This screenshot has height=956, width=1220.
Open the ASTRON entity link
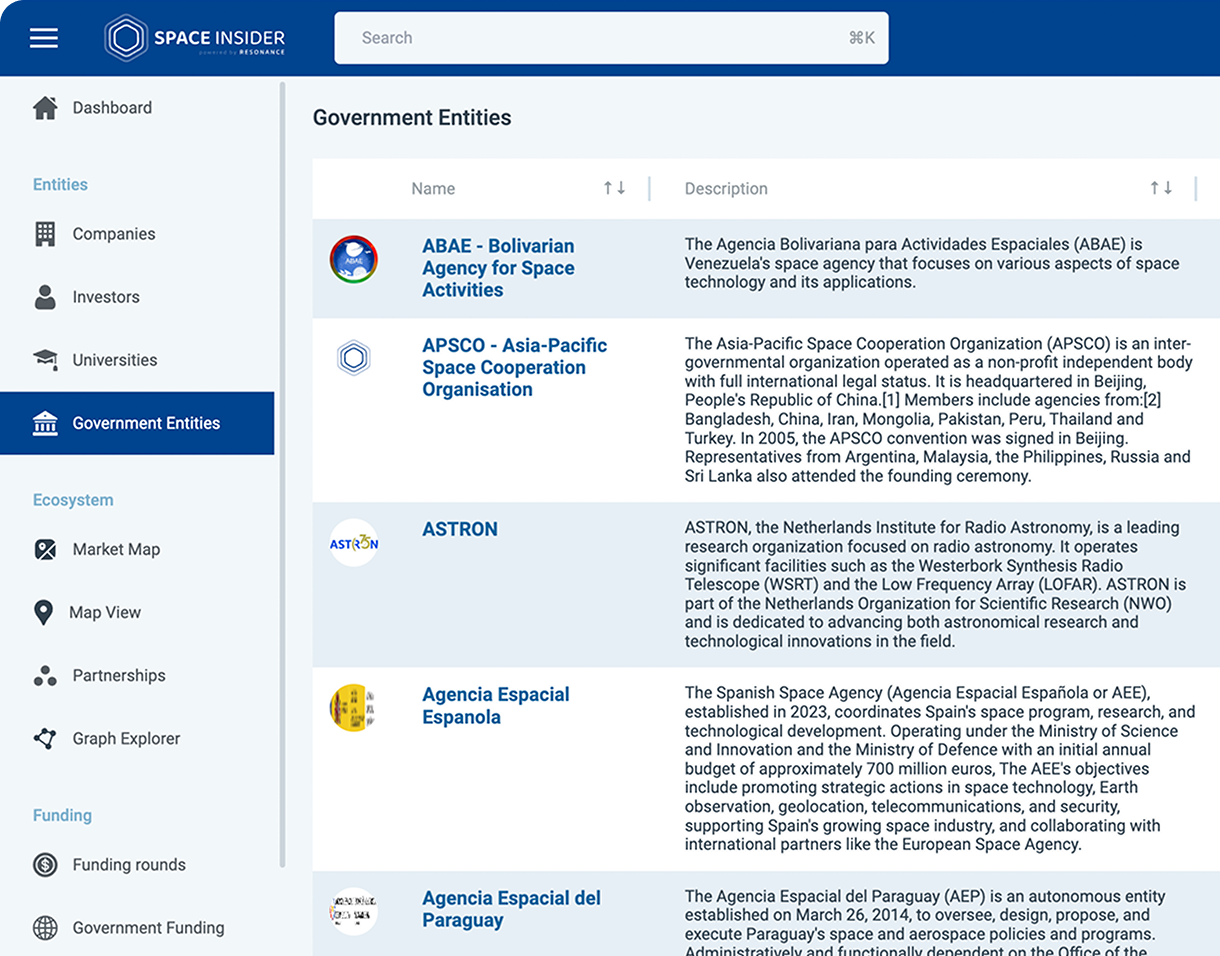point(460,529)
